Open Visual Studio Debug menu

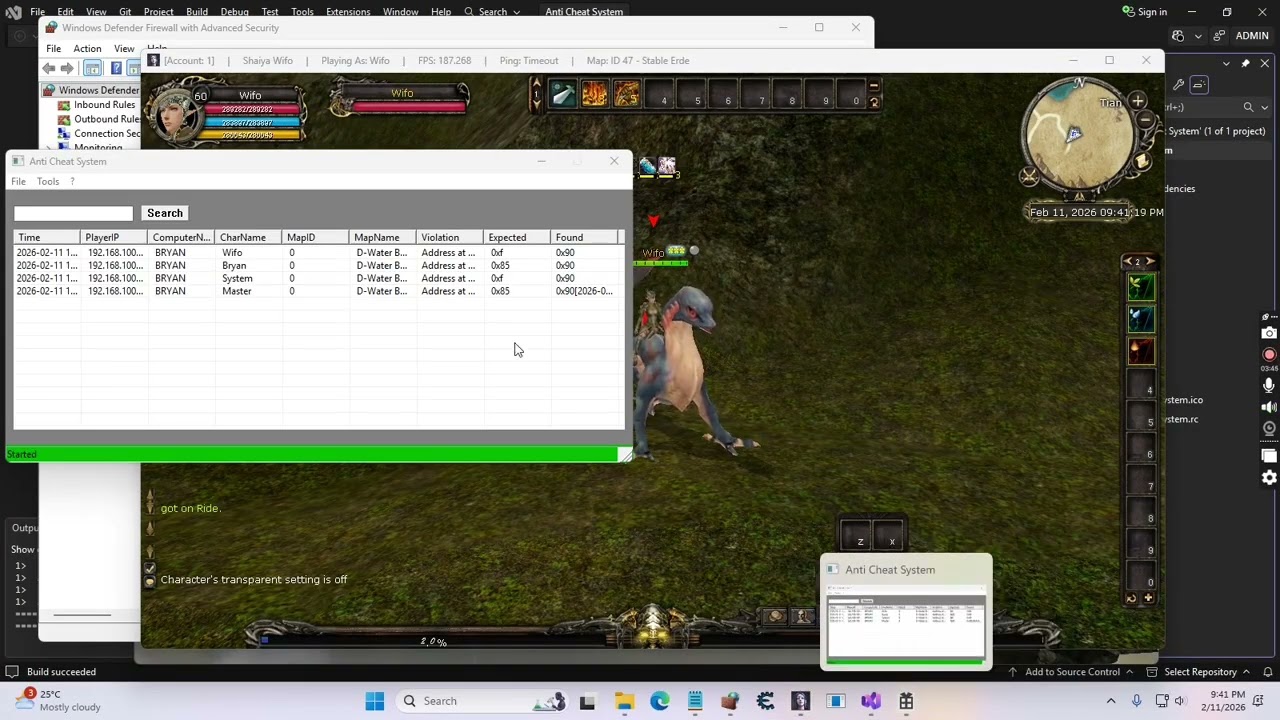tap(234, 12)
